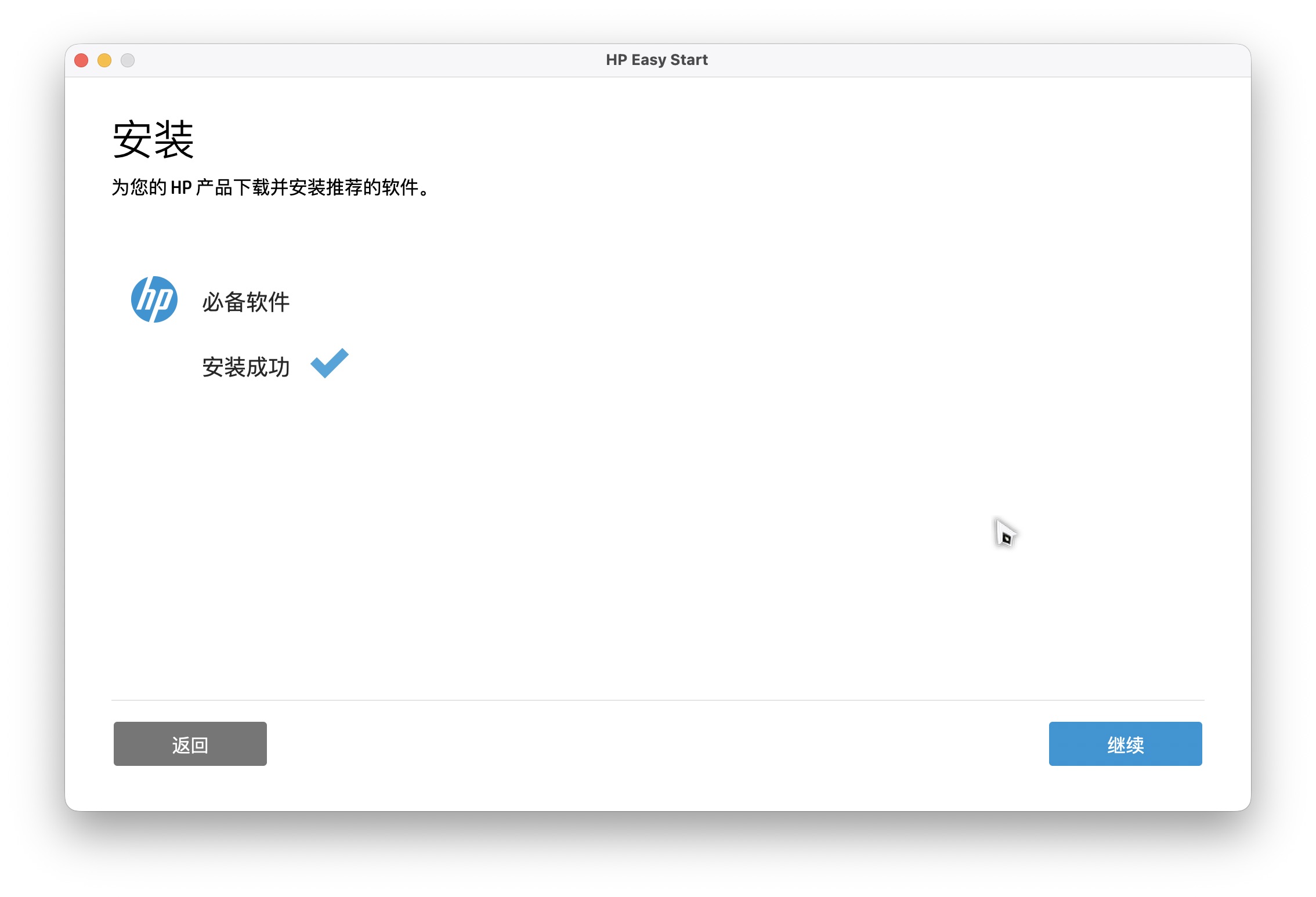
Task: Click the 安装成功 status text
Action: point(245,367)
